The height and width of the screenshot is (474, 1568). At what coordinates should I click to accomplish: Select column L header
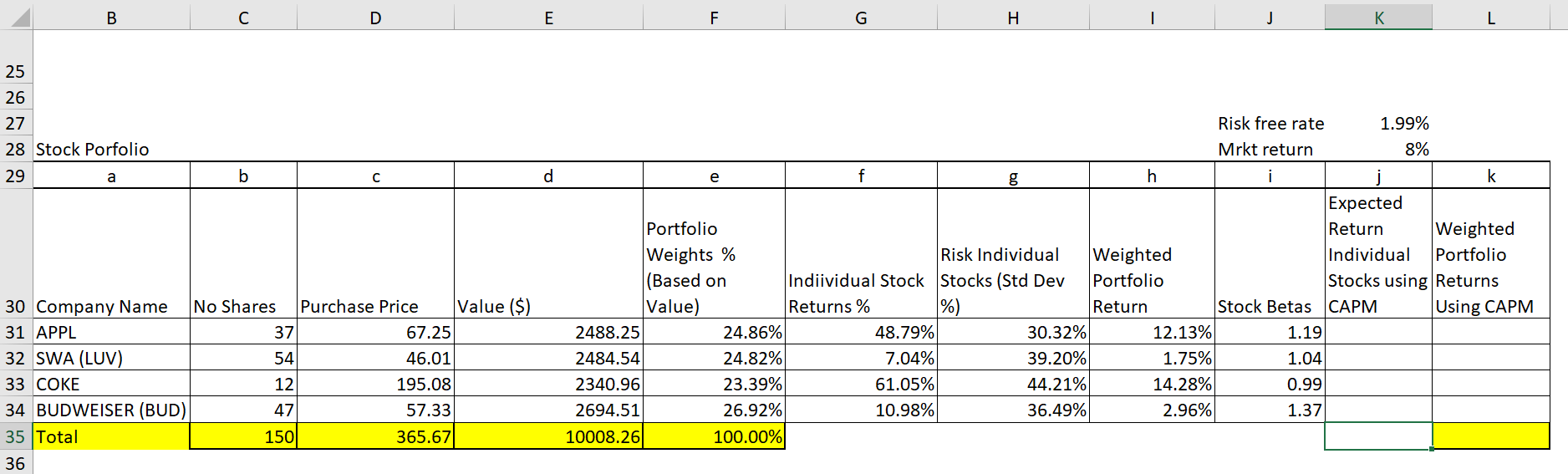[x=1491, y=18]
